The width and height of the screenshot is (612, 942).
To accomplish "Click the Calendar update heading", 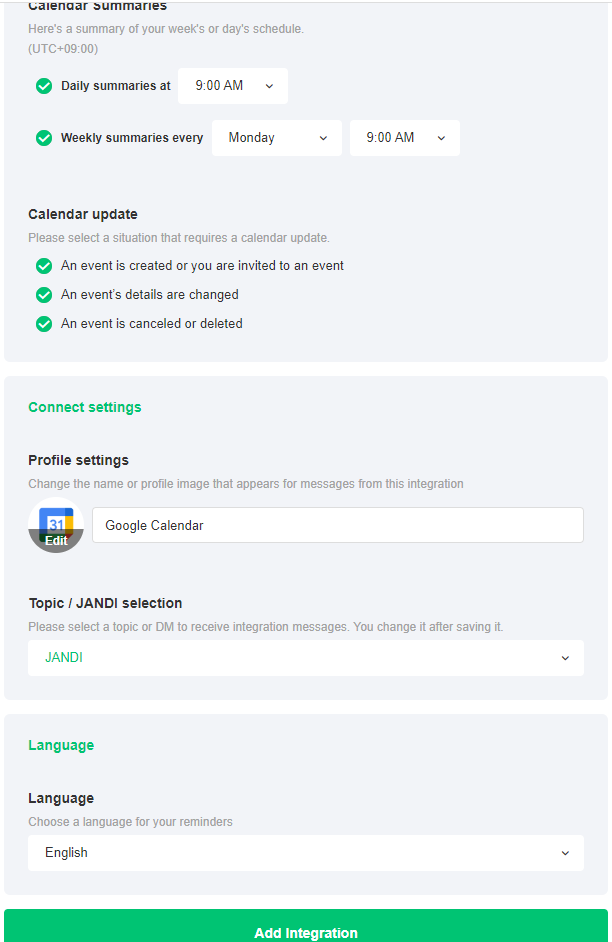I will click(83, 214).
